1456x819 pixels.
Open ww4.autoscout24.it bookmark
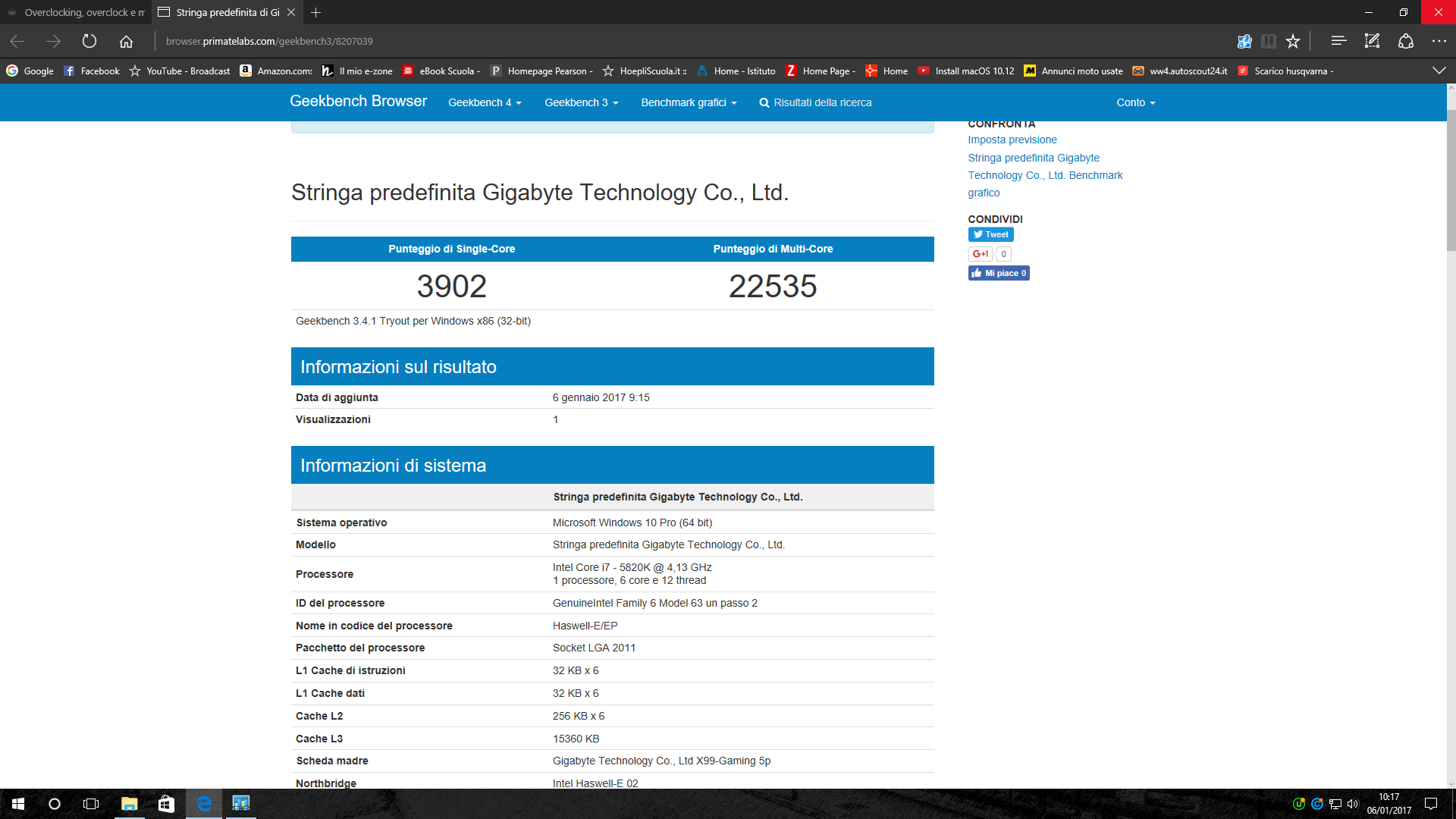[1179, 71]
